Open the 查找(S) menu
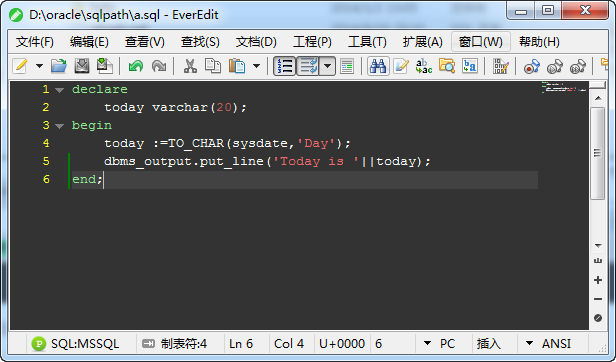 [x=200, y=42]
